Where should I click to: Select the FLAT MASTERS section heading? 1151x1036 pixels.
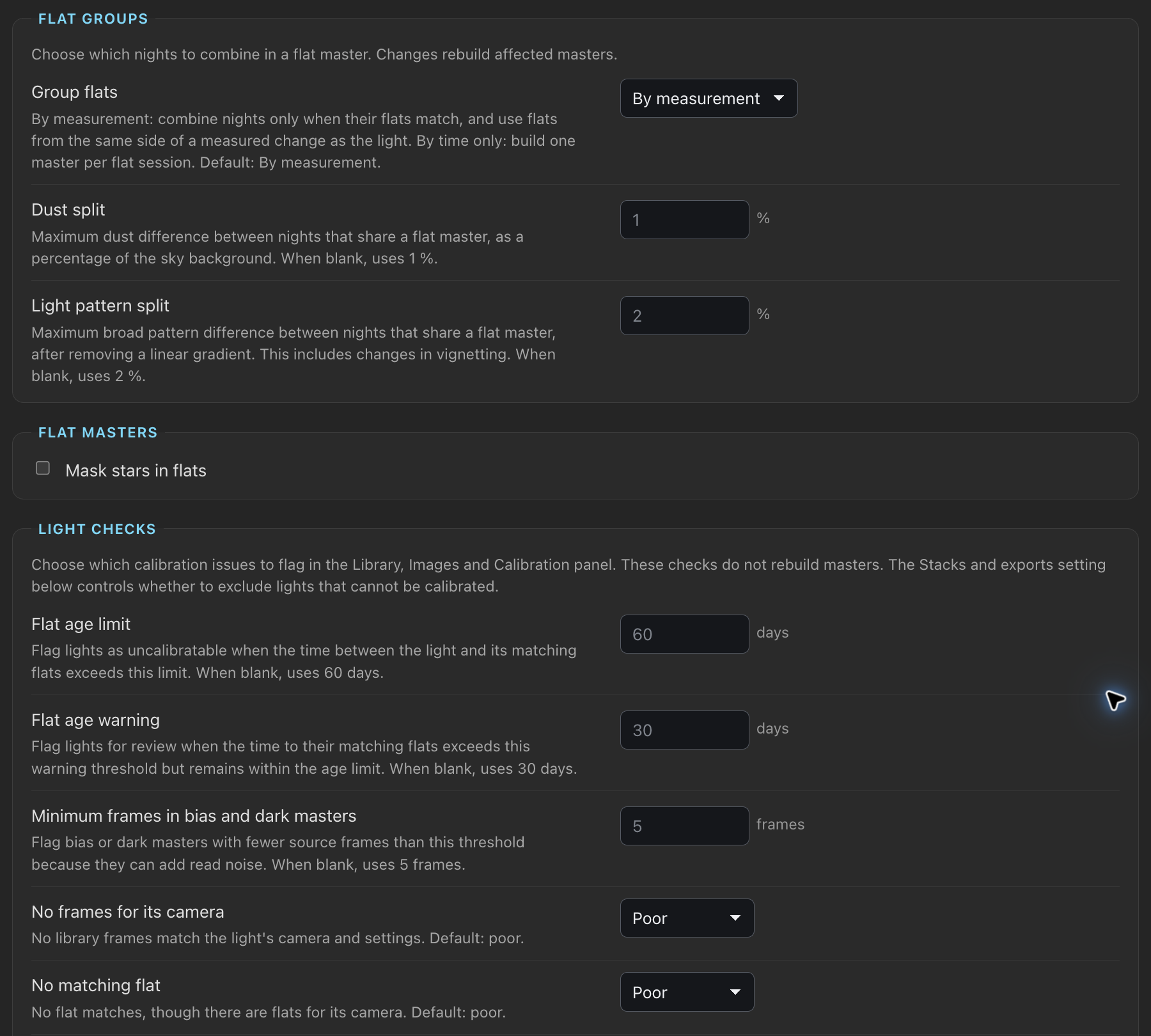pyautogui.click(x=98, y=433)
